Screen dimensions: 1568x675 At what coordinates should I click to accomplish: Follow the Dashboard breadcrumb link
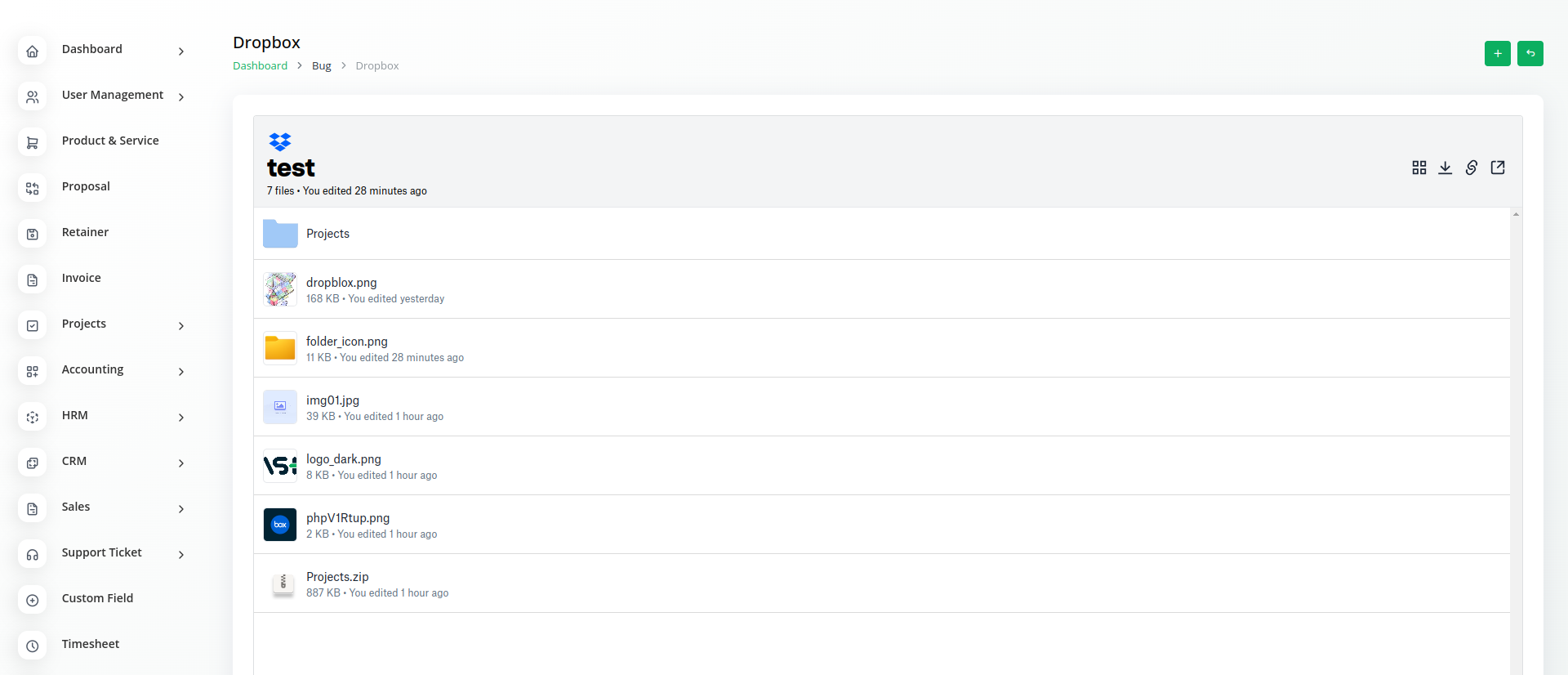[260, 65]
